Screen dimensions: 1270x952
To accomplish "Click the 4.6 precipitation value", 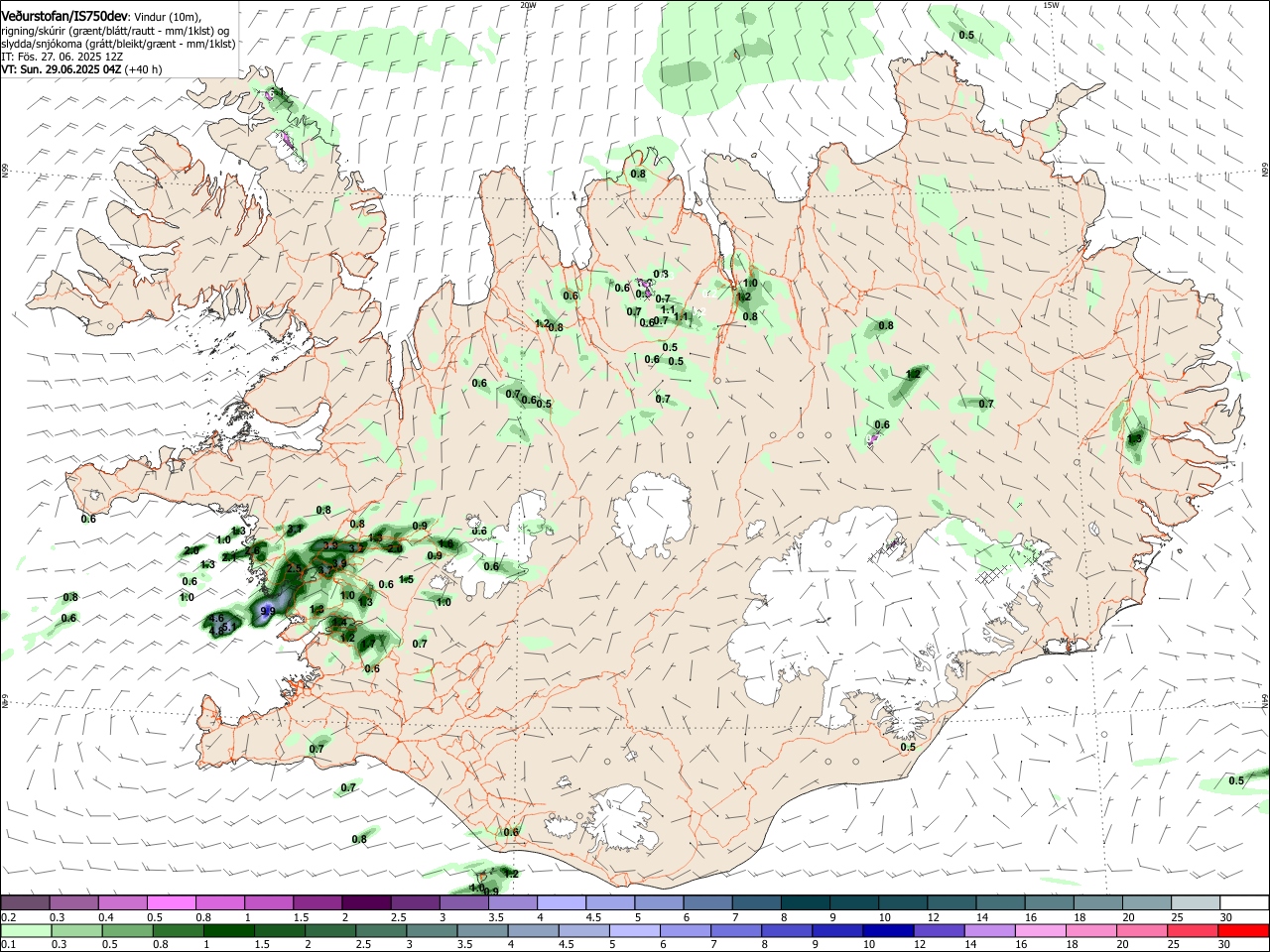I will coord(216,618).
